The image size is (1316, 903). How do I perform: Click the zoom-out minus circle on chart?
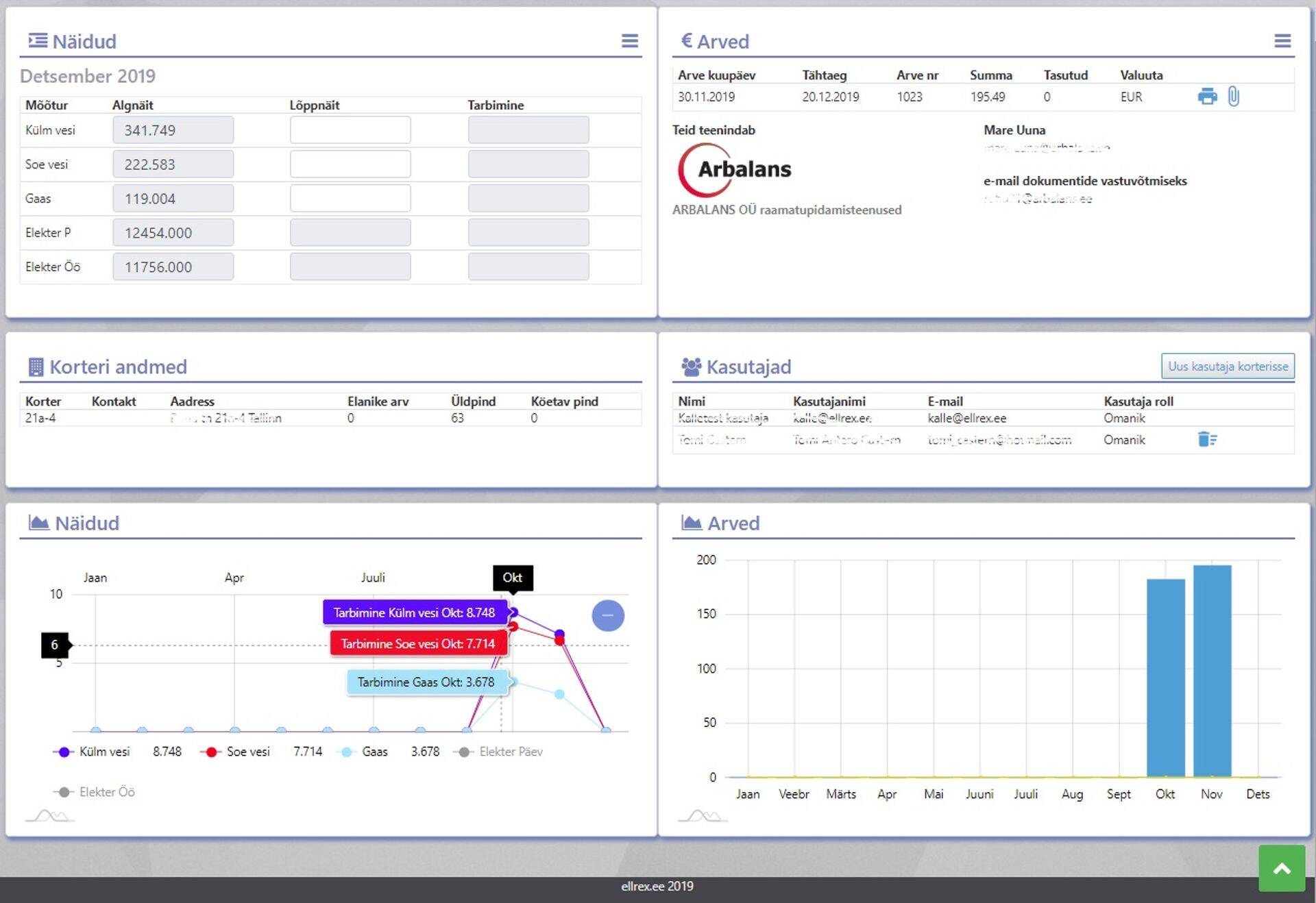pos(607,615)
